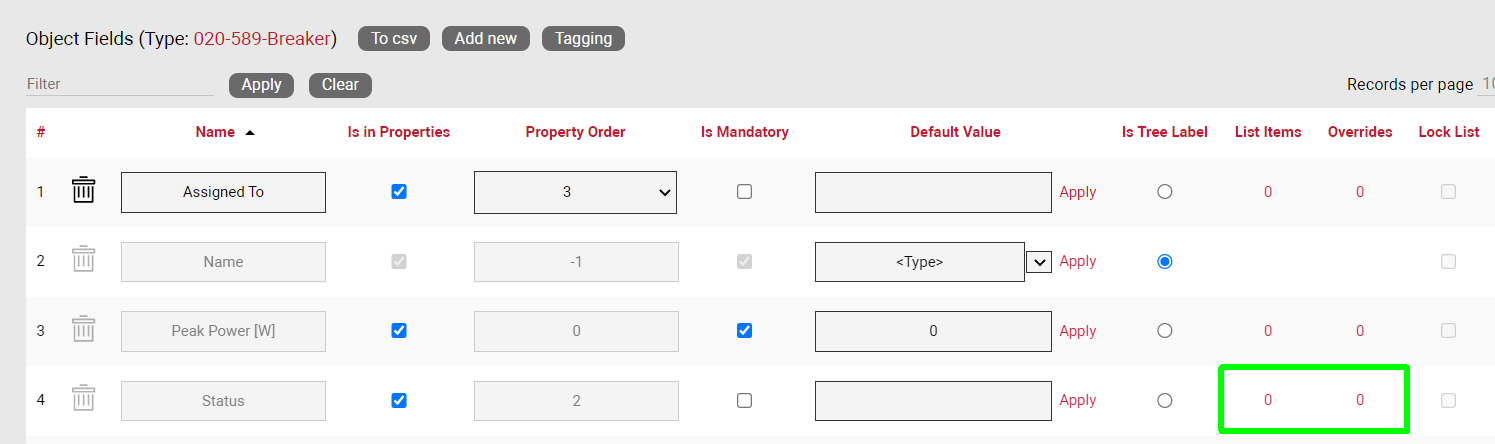Toggle sort arrow beside Name header
1495x444 pixels.
(250, 132)
